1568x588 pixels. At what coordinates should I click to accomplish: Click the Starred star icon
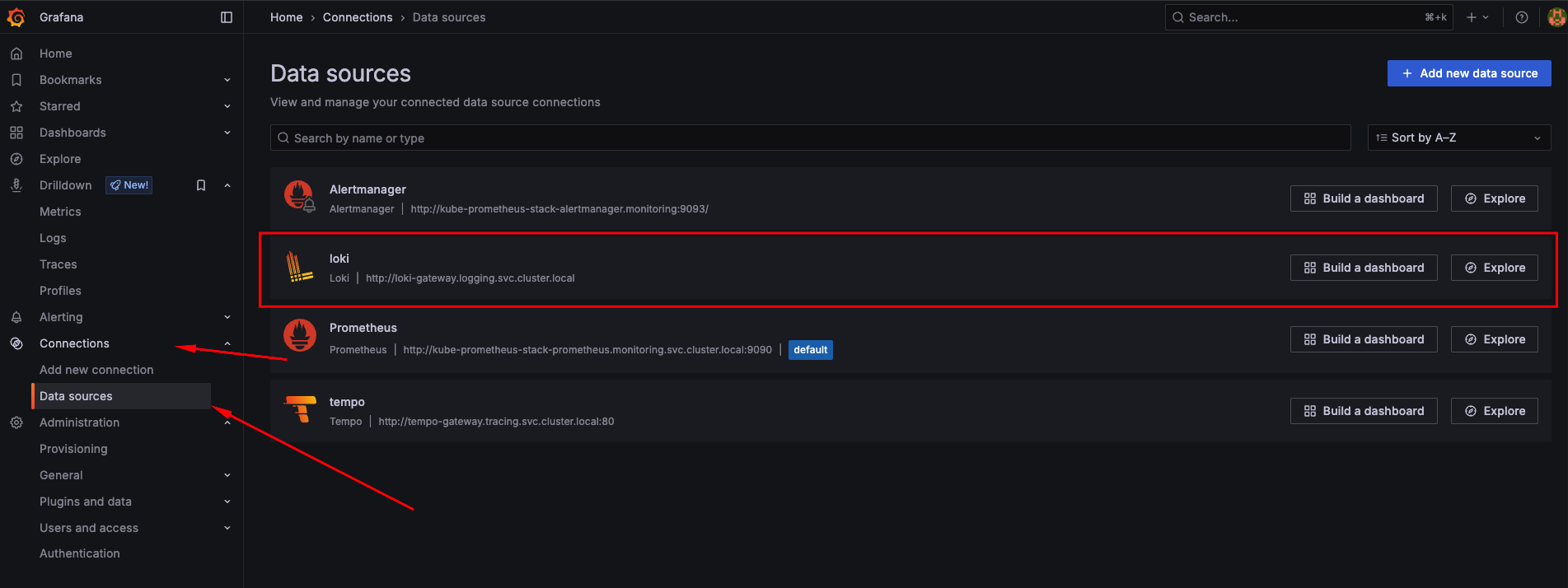click(x=16, y=106)
